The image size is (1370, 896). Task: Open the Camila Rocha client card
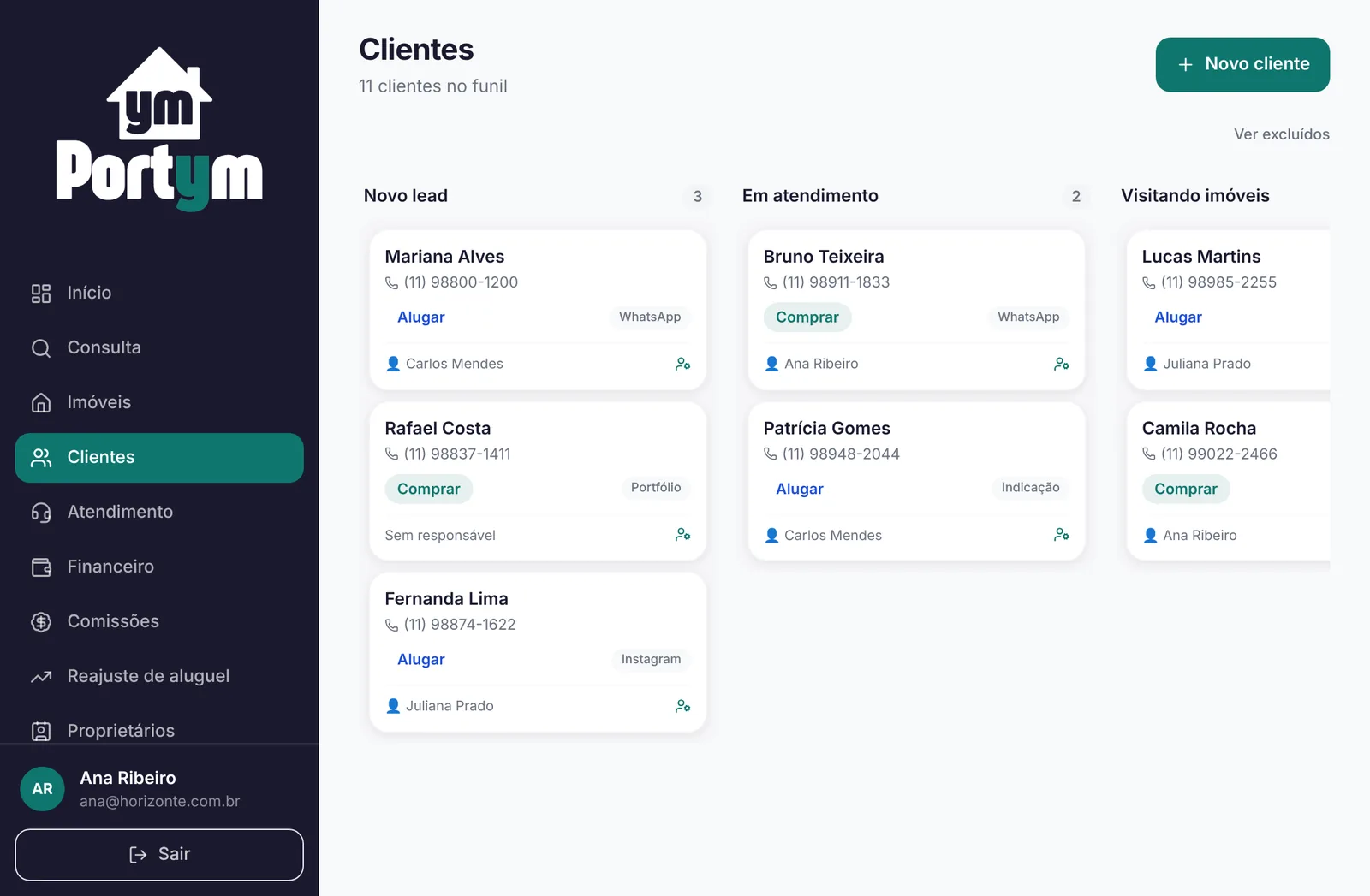pyautogui.click(x=1229, y=481)
